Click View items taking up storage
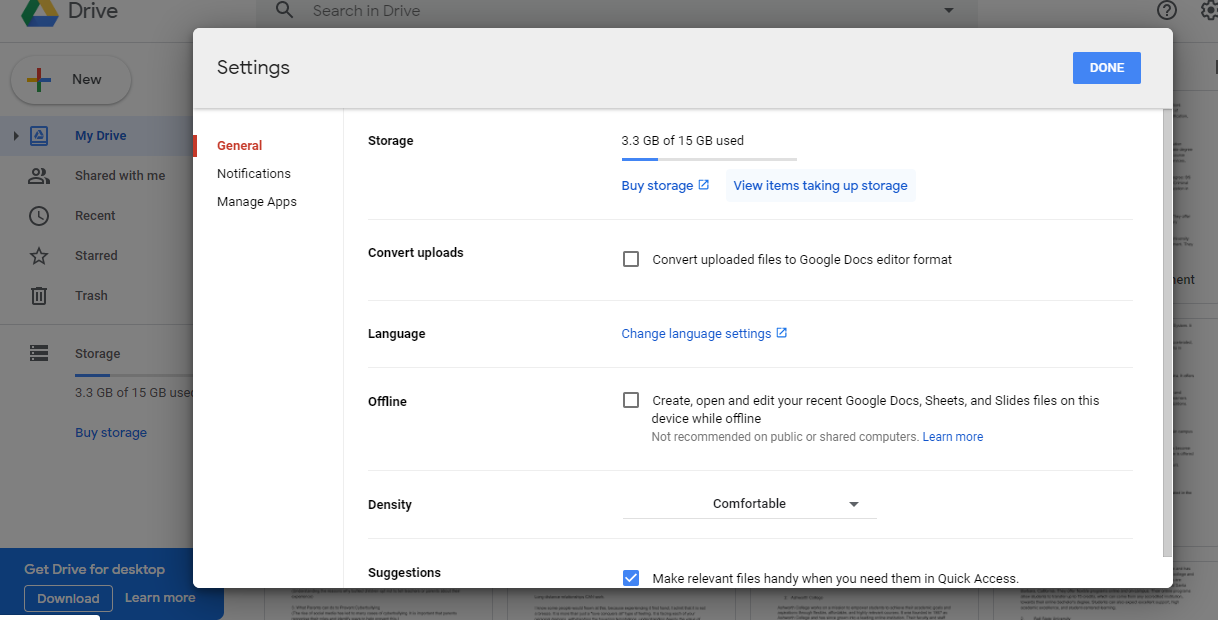 (820, 185)
